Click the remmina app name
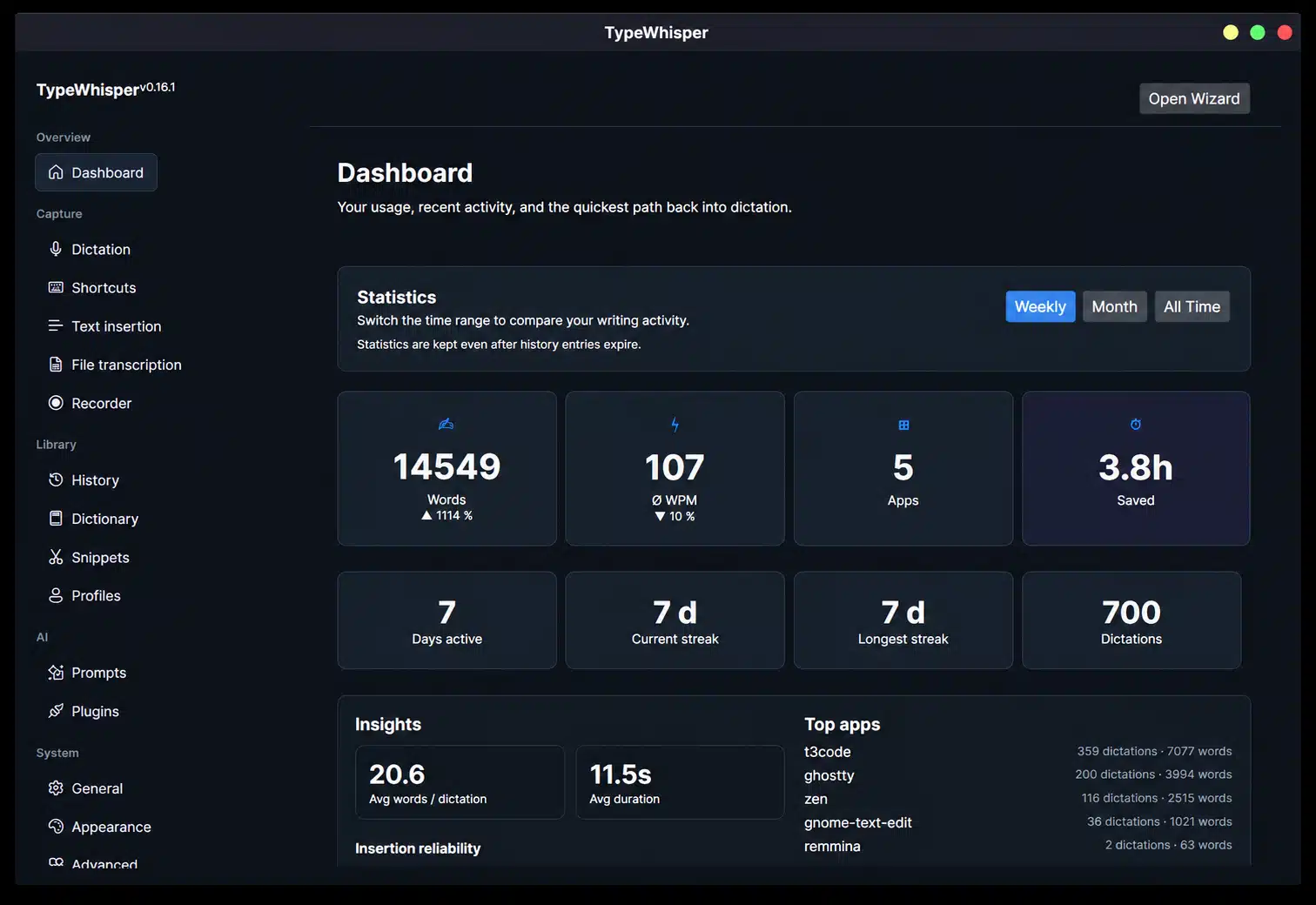This screenshot has width=1316, height=905. pyautogui.click(x=832, y=846)
